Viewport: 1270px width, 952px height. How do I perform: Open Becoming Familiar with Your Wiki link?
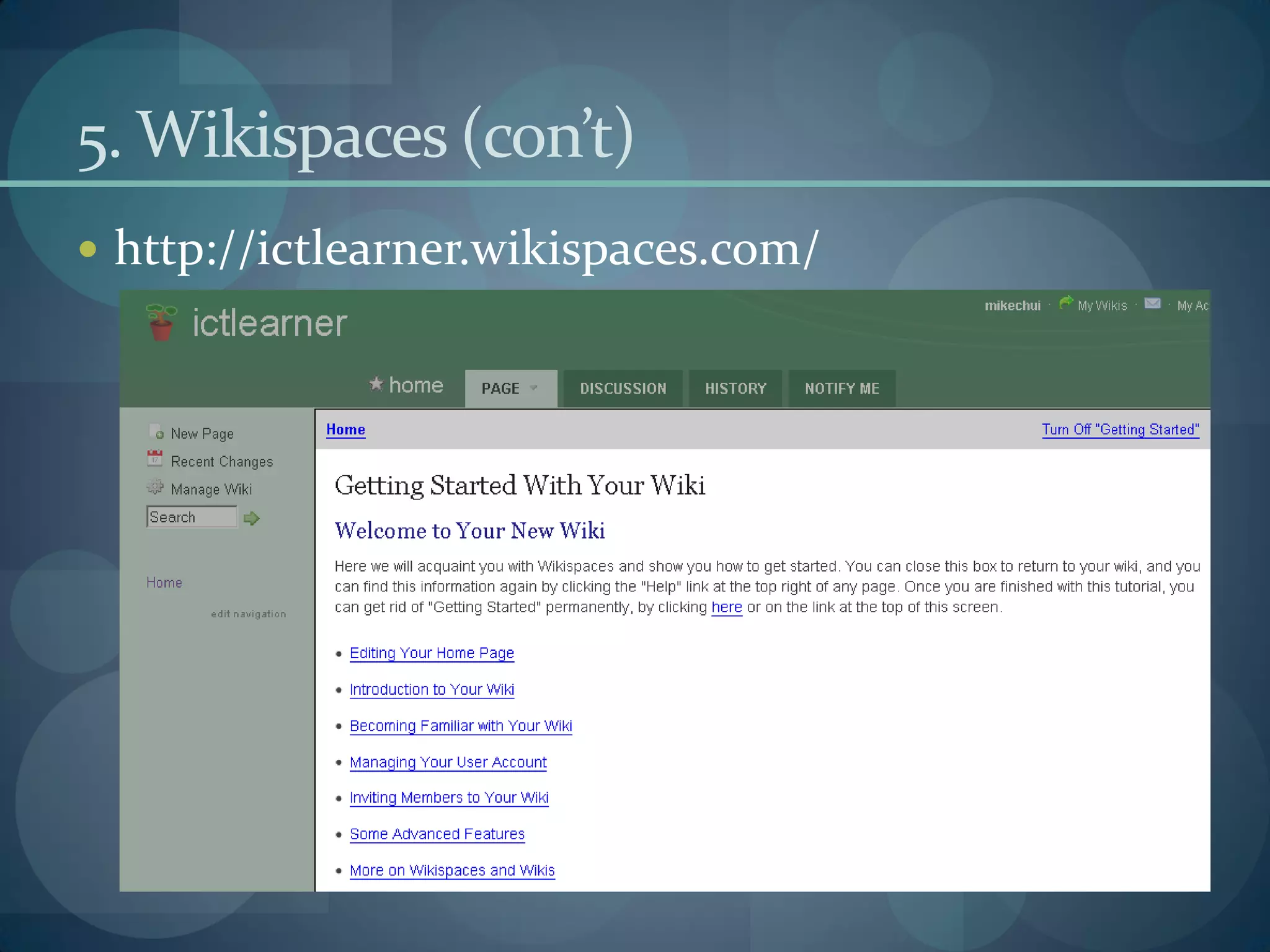(461, 726)
